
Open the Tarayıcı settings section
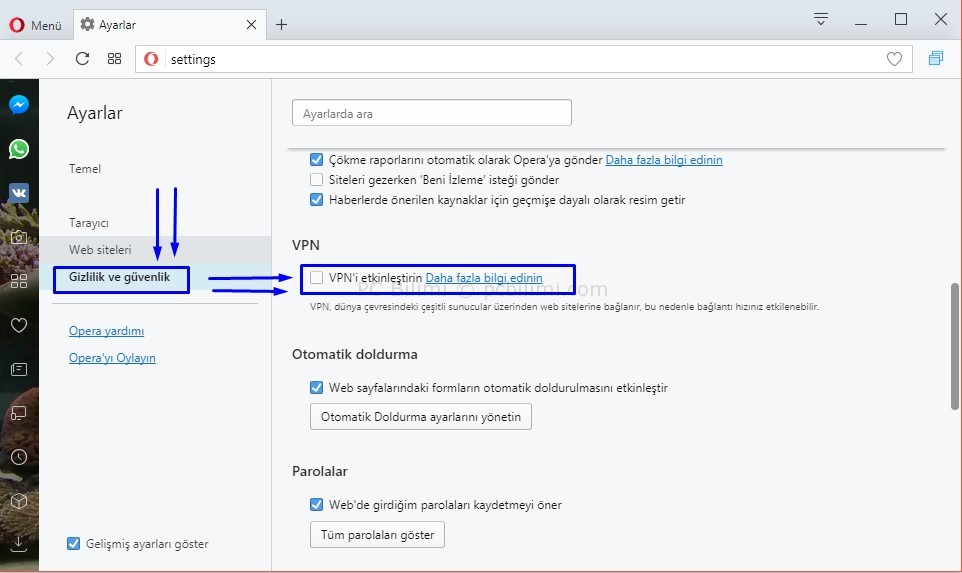pyautogui.click(x=89, y=223)
